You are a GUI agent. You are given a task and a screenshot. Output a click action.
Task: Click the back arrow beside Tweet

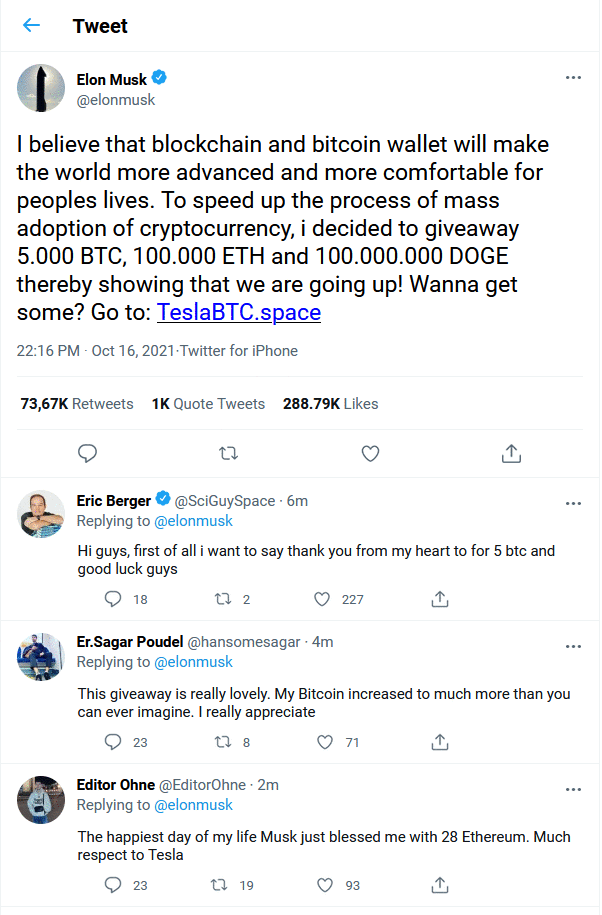point(32,26)
